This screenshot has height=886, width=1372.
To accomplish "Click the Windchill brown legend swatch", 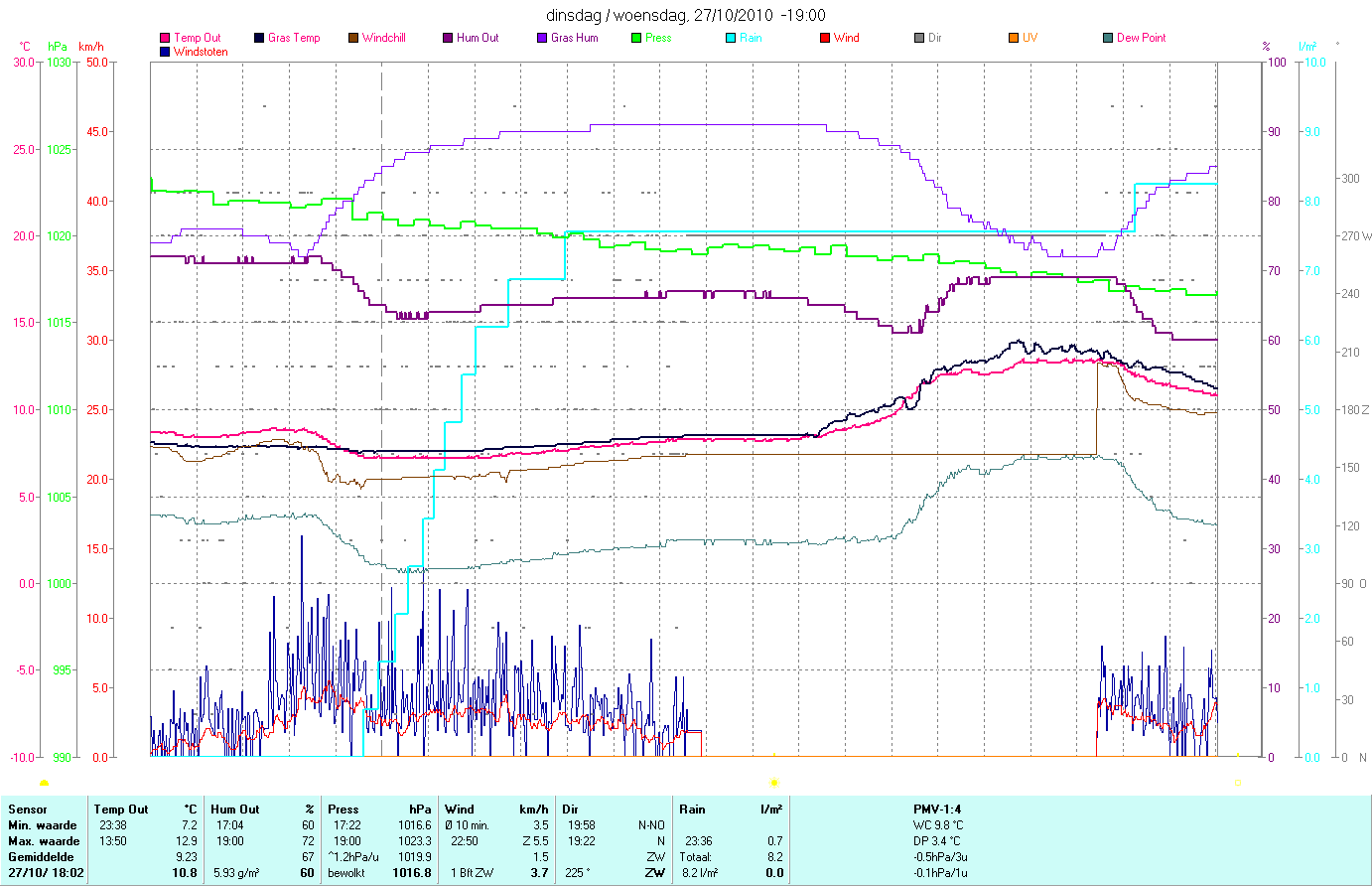I will 353,38.
